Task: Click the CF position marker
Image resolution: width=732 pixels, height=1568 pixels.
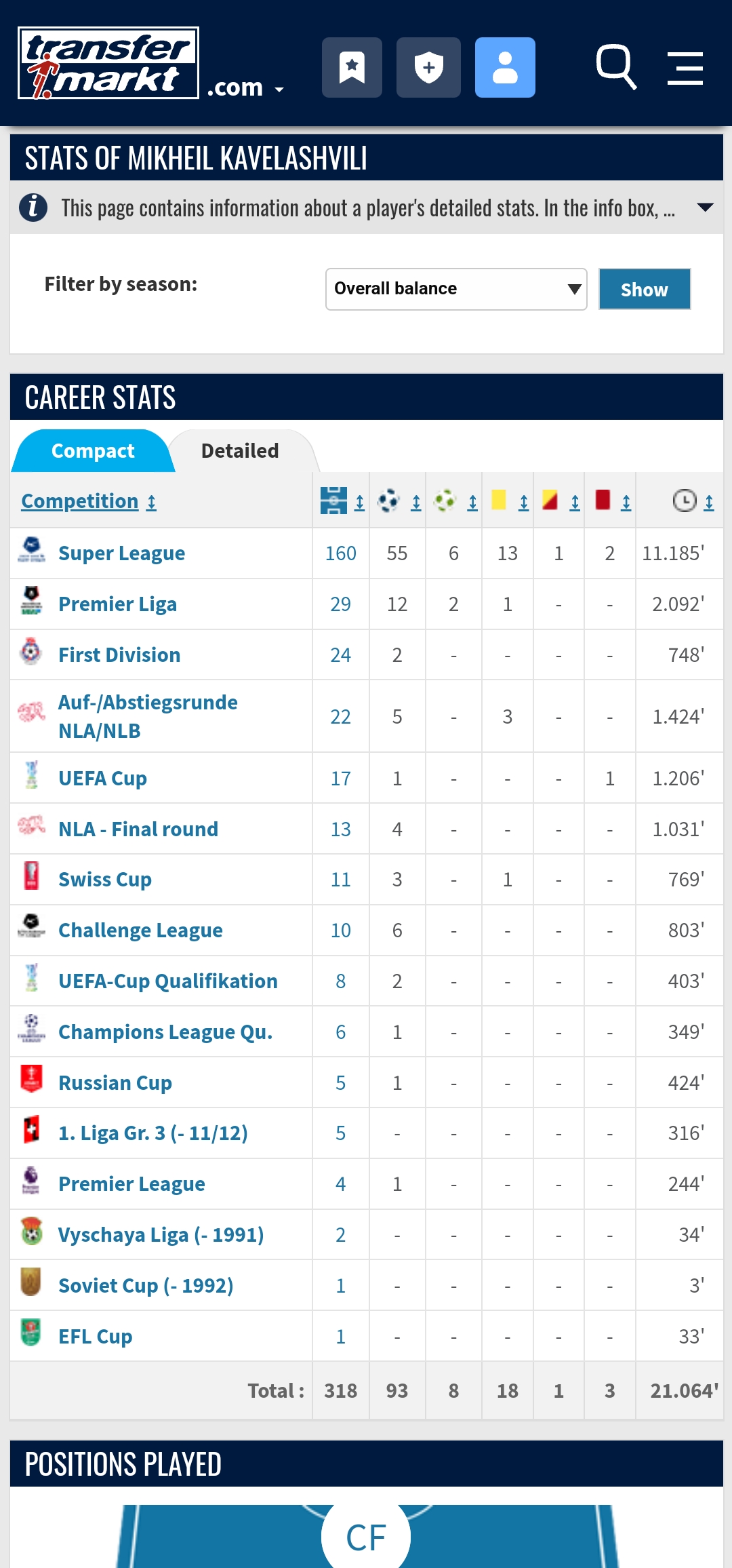Action: point(366,1537)
